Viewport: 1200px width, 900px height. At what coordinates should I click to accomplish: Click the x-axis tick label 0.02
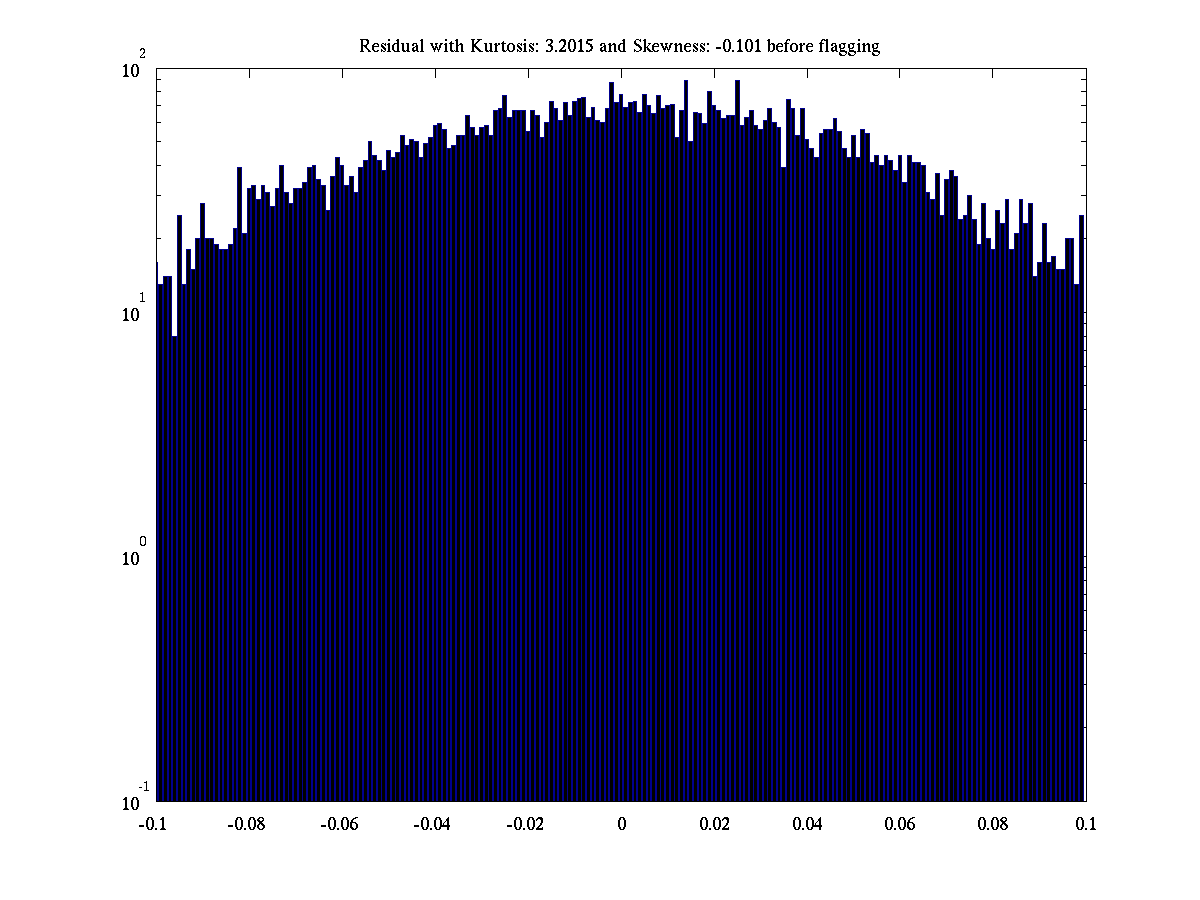tap(714, 825)
